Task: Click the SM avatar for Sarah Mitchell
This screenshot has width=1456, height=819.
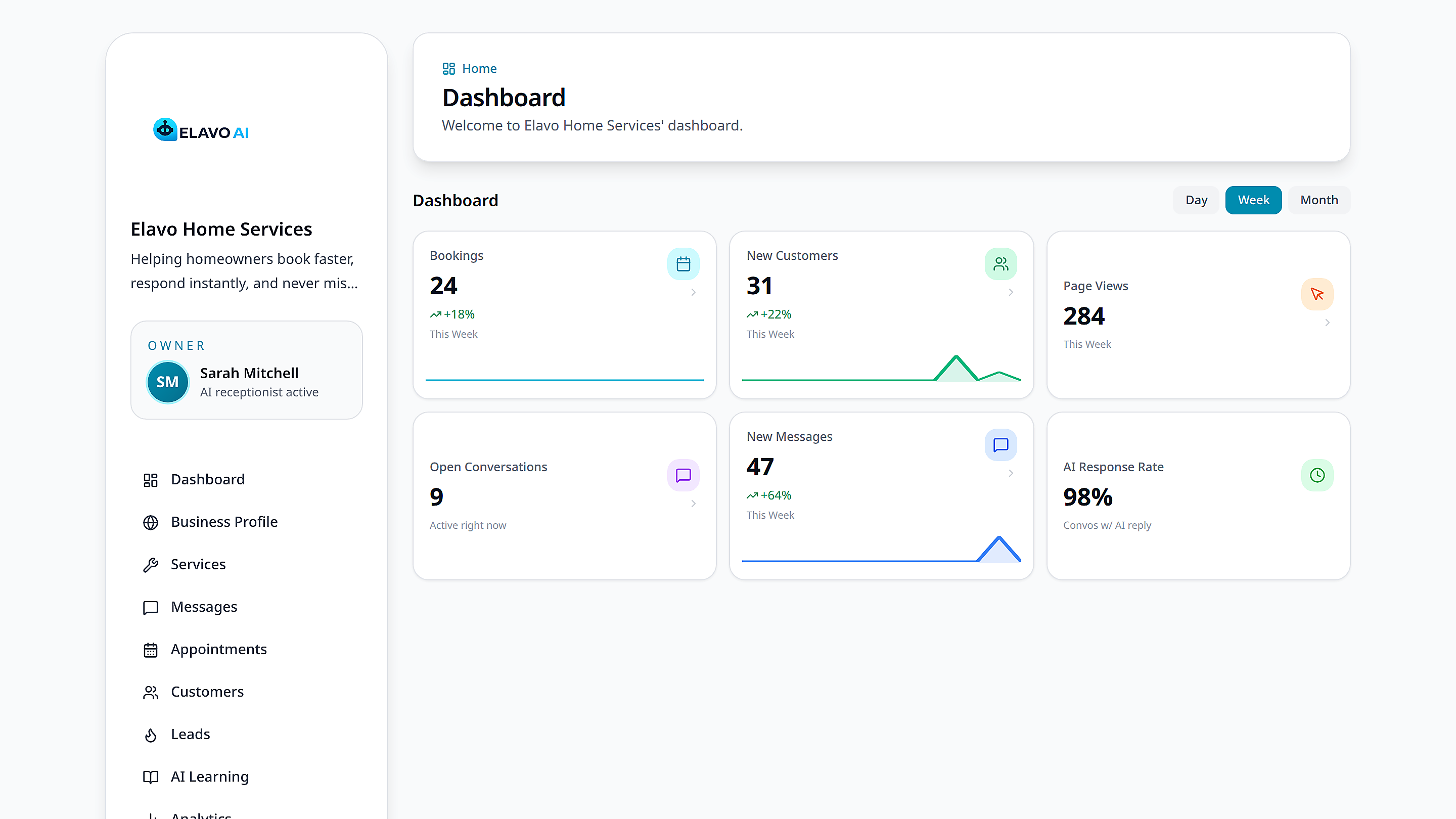Action: tap(167, 382)
